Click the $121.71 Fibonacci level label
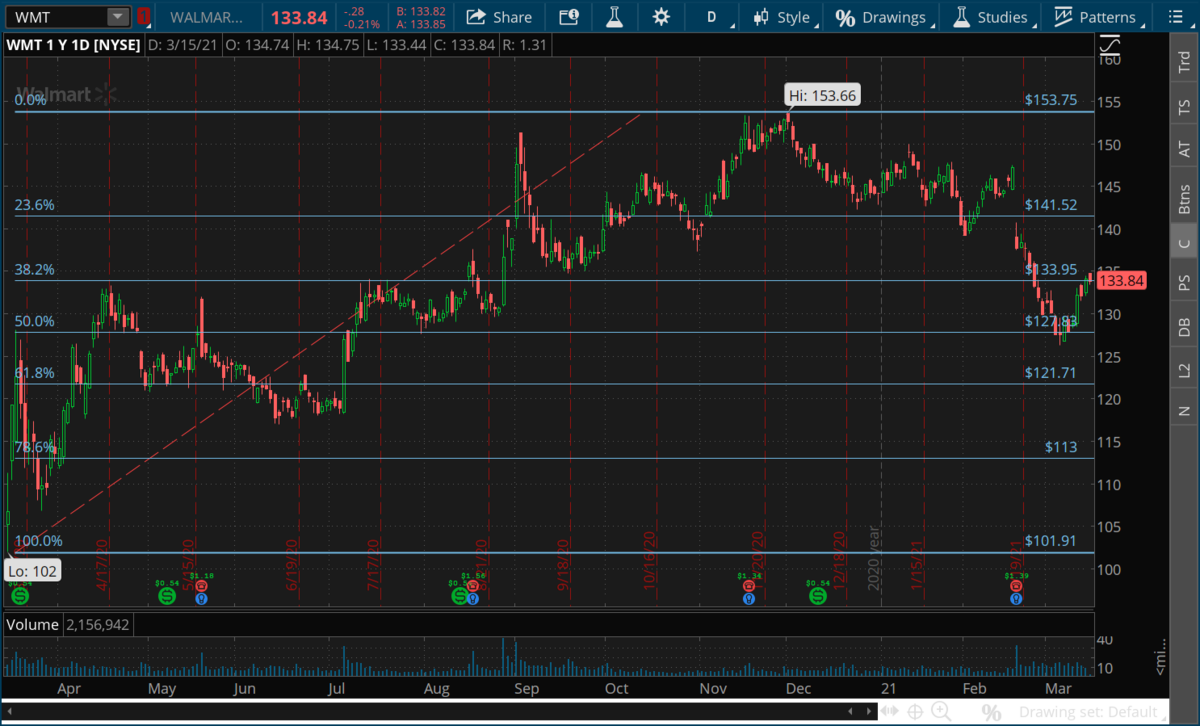1200x726 pixels. pos(1051,372)
